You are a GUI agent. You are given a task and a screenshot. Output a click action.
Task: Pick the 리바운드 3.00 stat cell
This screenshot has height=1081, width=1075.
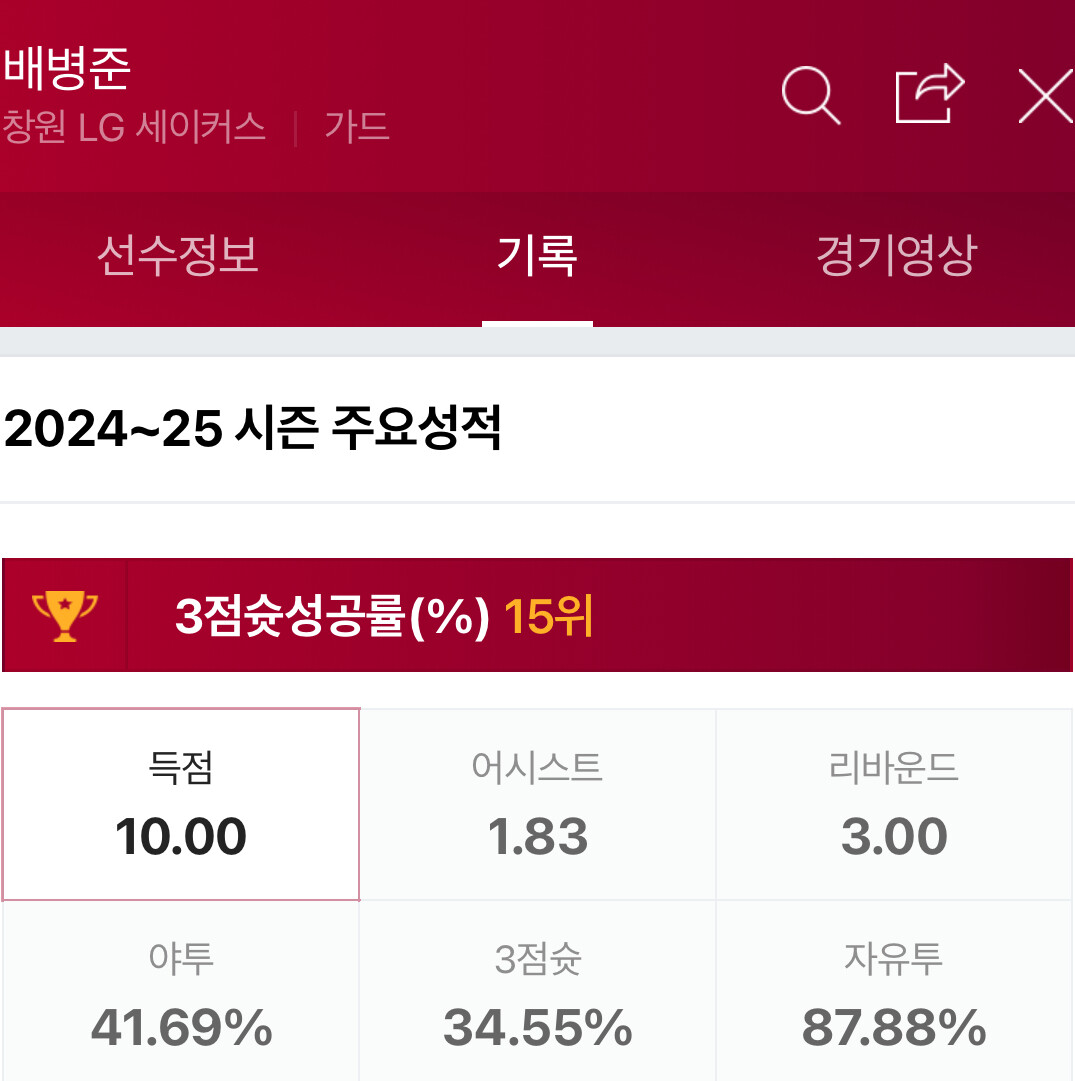[894, 805]
